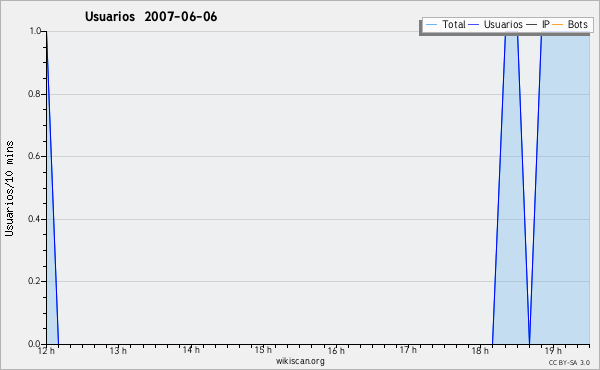Click the 14 h x-axis label
The image size is (600, 370).
(x=191, y=350)
